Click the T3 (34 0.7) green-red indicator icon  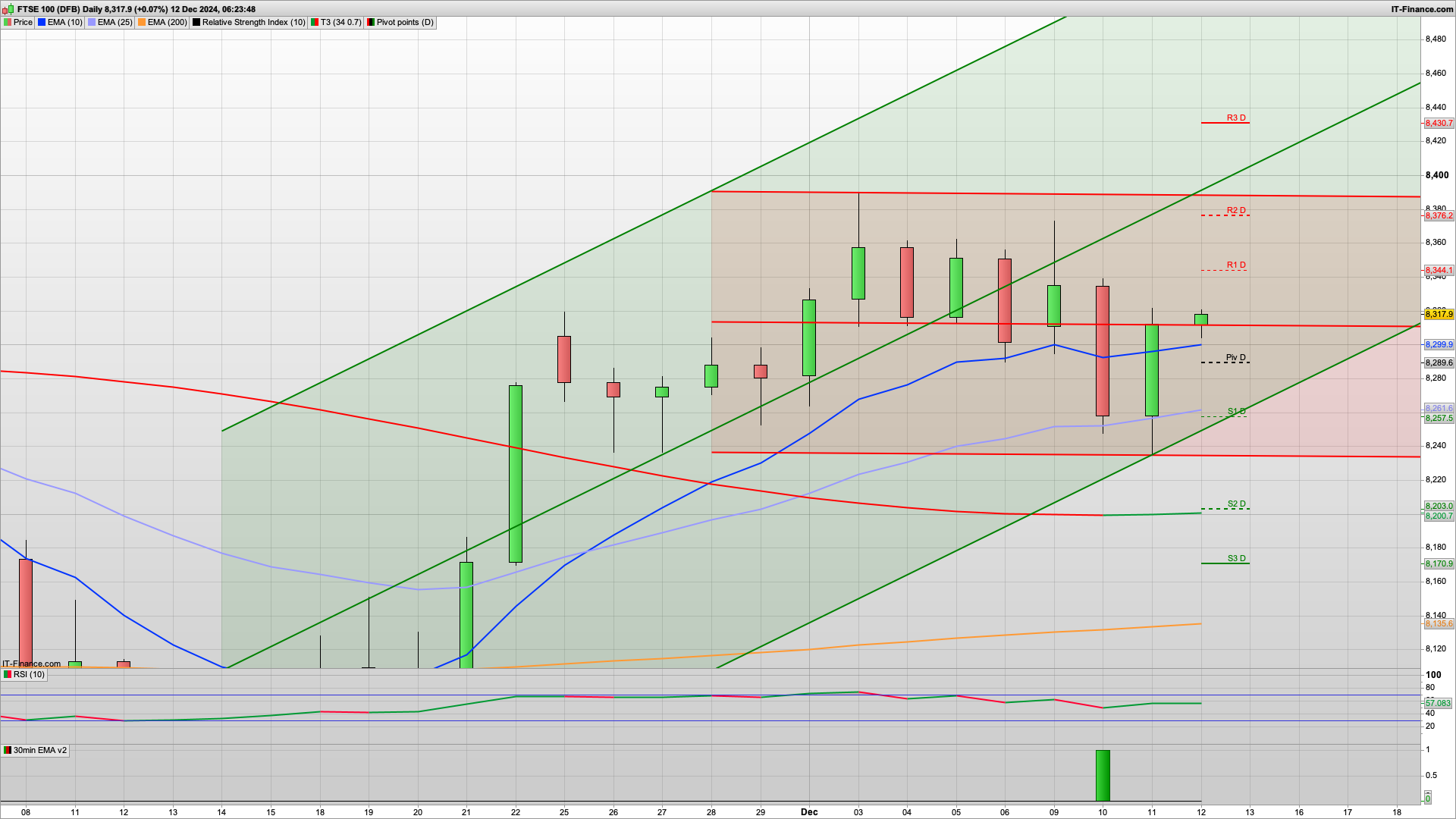point(313,22)
